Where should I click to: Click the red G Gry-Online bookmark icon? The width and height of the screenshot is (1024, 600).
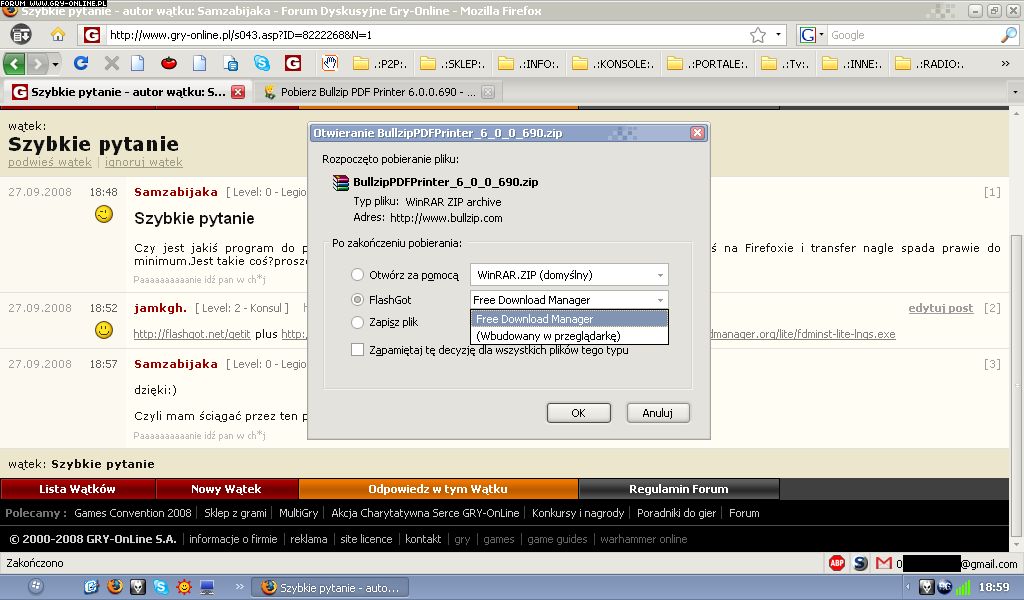point(293,63)
